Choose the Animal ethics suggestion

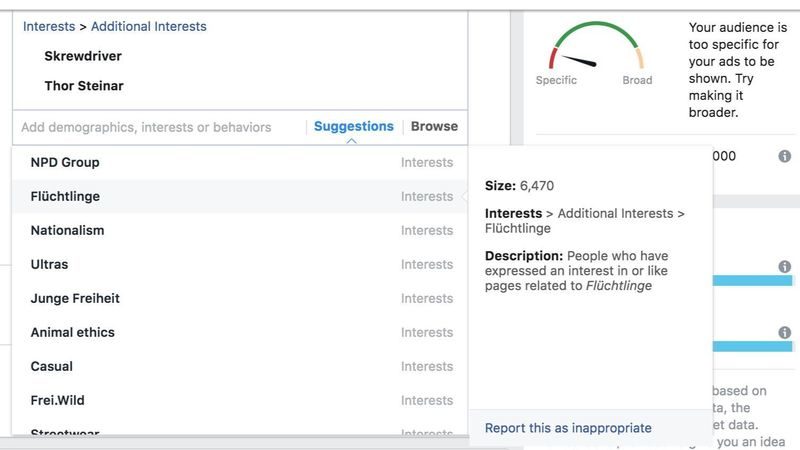coord(240,333)
